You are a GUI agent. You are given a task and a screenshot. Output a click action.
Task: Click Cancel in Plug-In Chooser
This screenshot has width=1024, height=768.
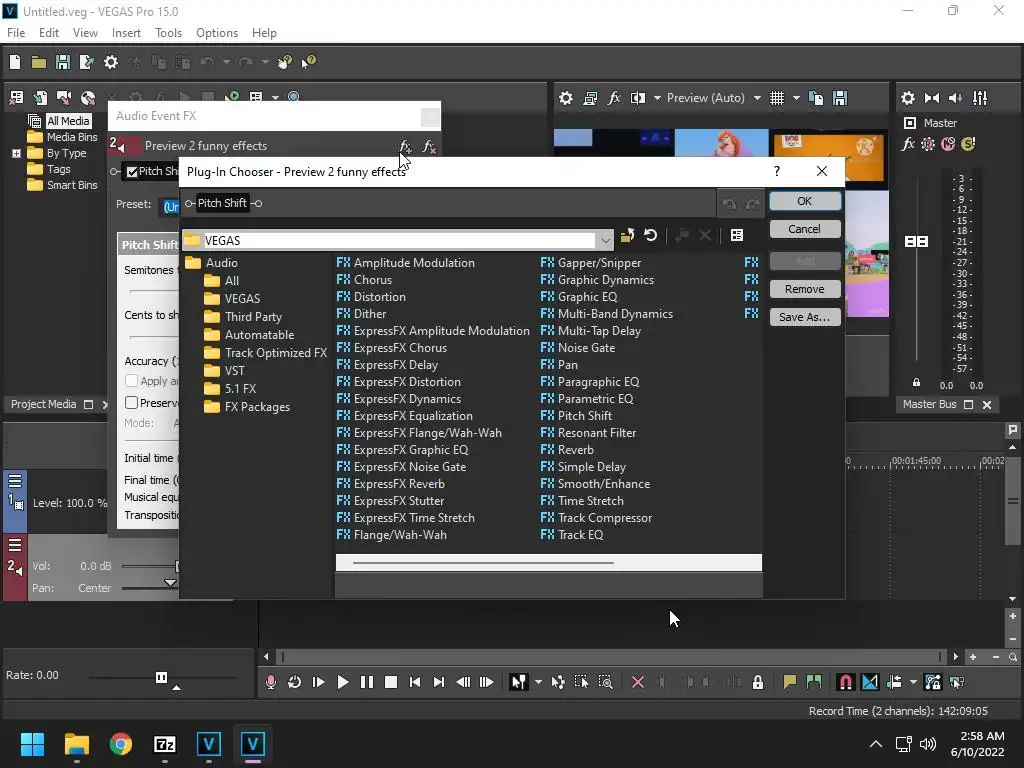[805, 229]
